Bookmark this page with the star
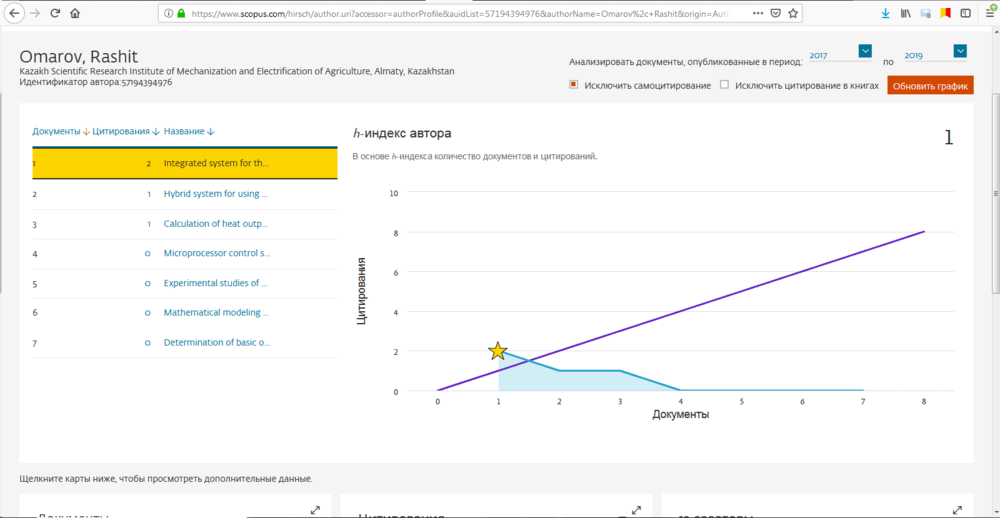 793,13
